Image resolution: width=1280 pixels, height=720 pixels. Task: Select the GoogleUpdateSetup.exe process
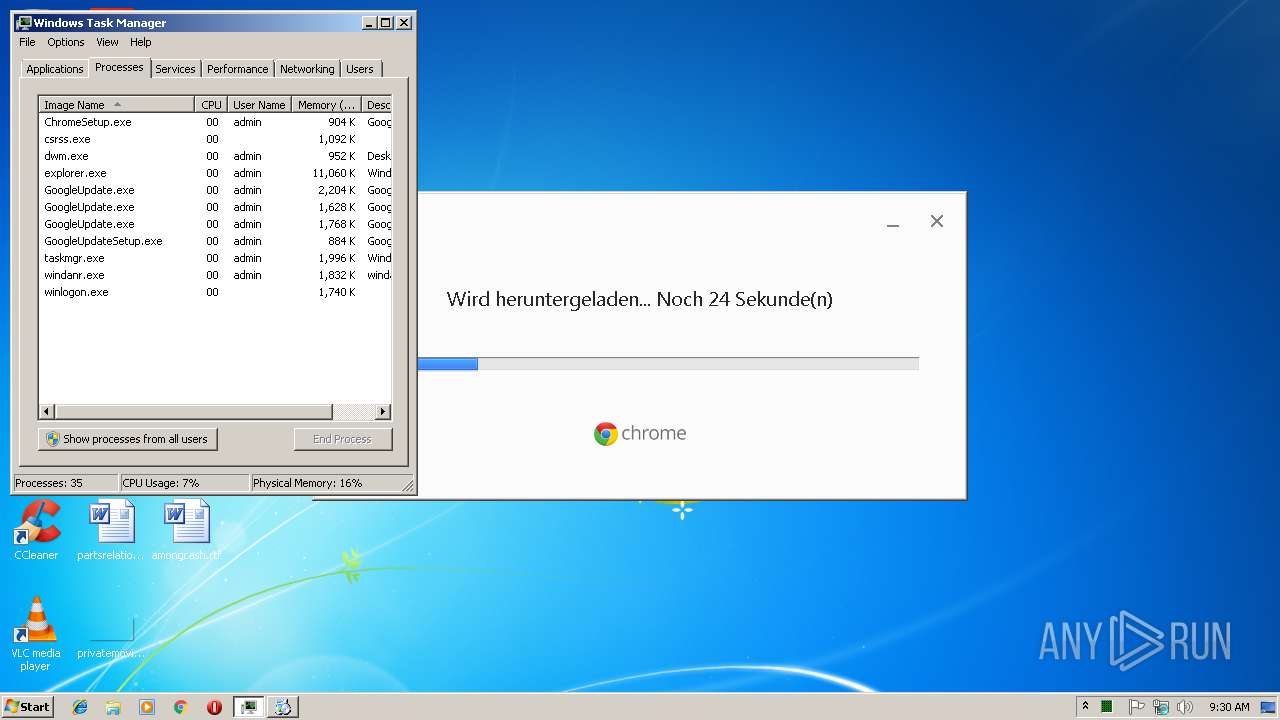point(215,241)
